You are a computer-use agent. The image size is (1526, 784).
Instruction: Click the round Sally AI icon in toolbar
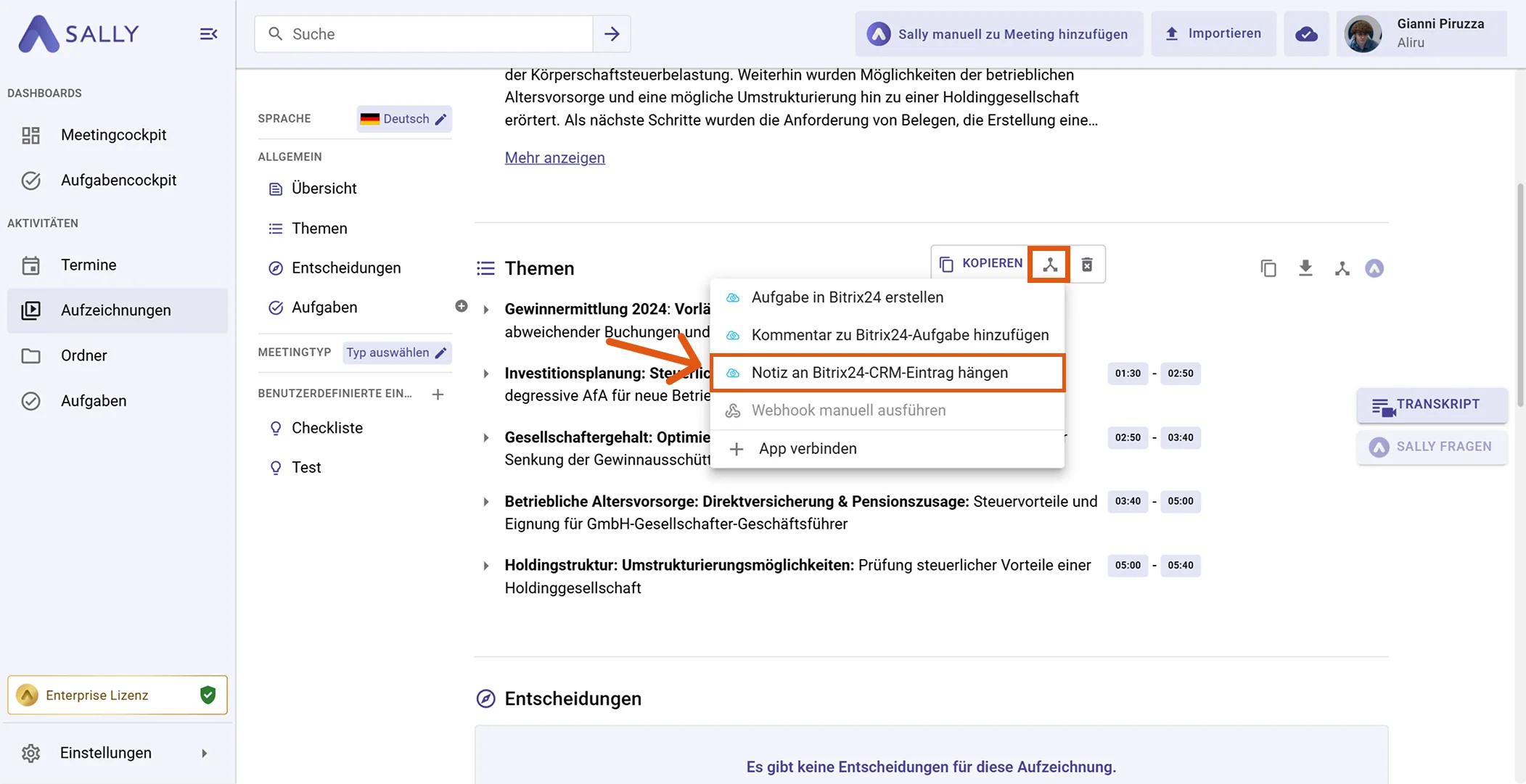coord(1374,268)
